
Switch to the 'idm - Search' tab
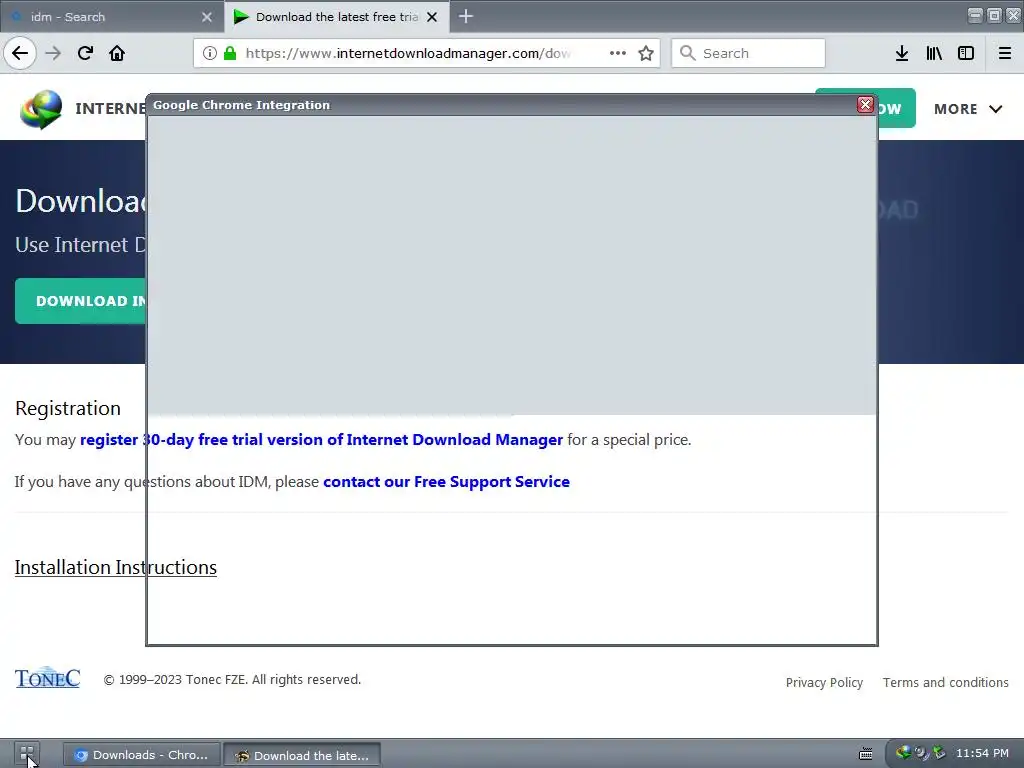112,16
